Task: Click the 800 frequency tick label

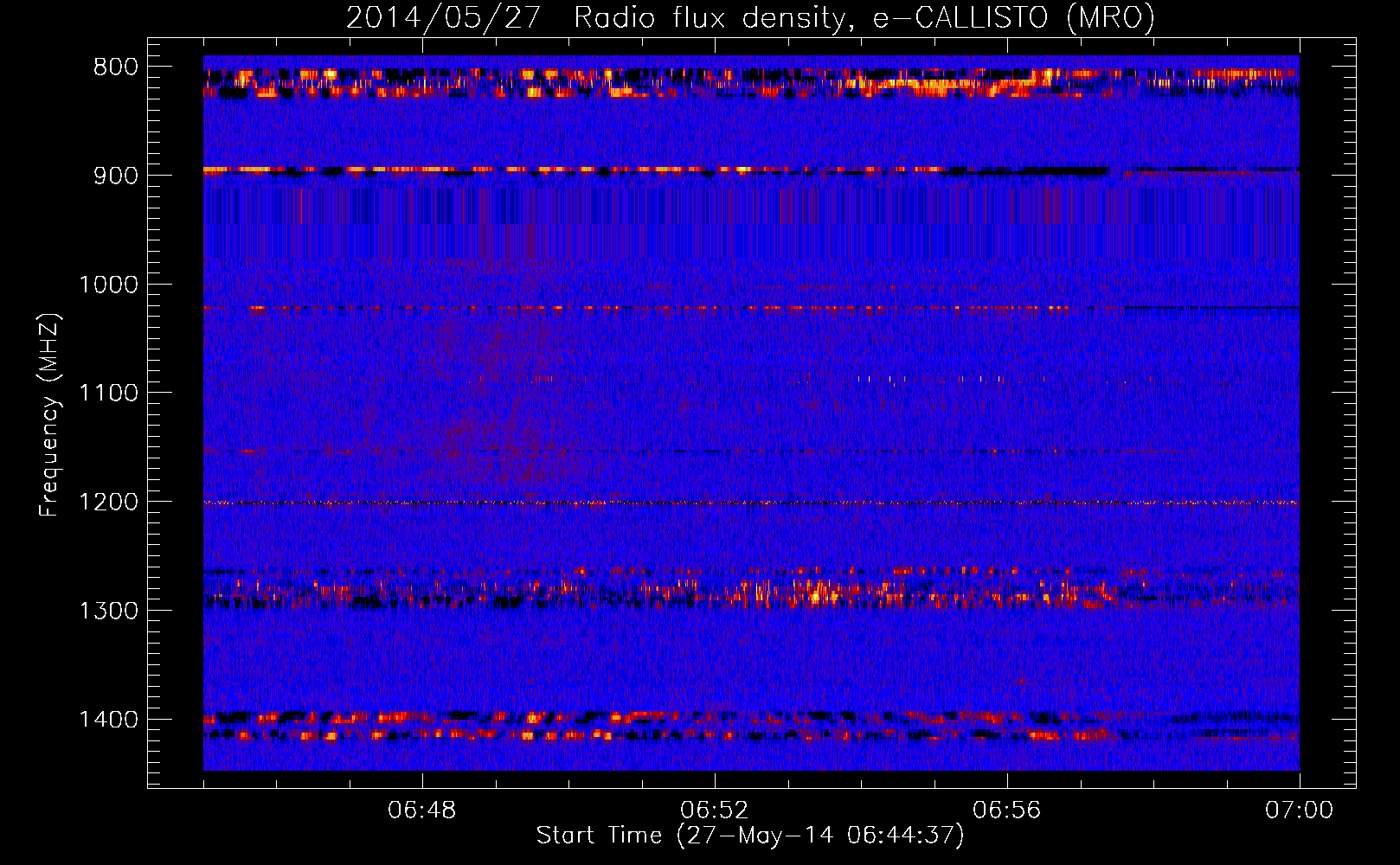Action: point(116,67)
